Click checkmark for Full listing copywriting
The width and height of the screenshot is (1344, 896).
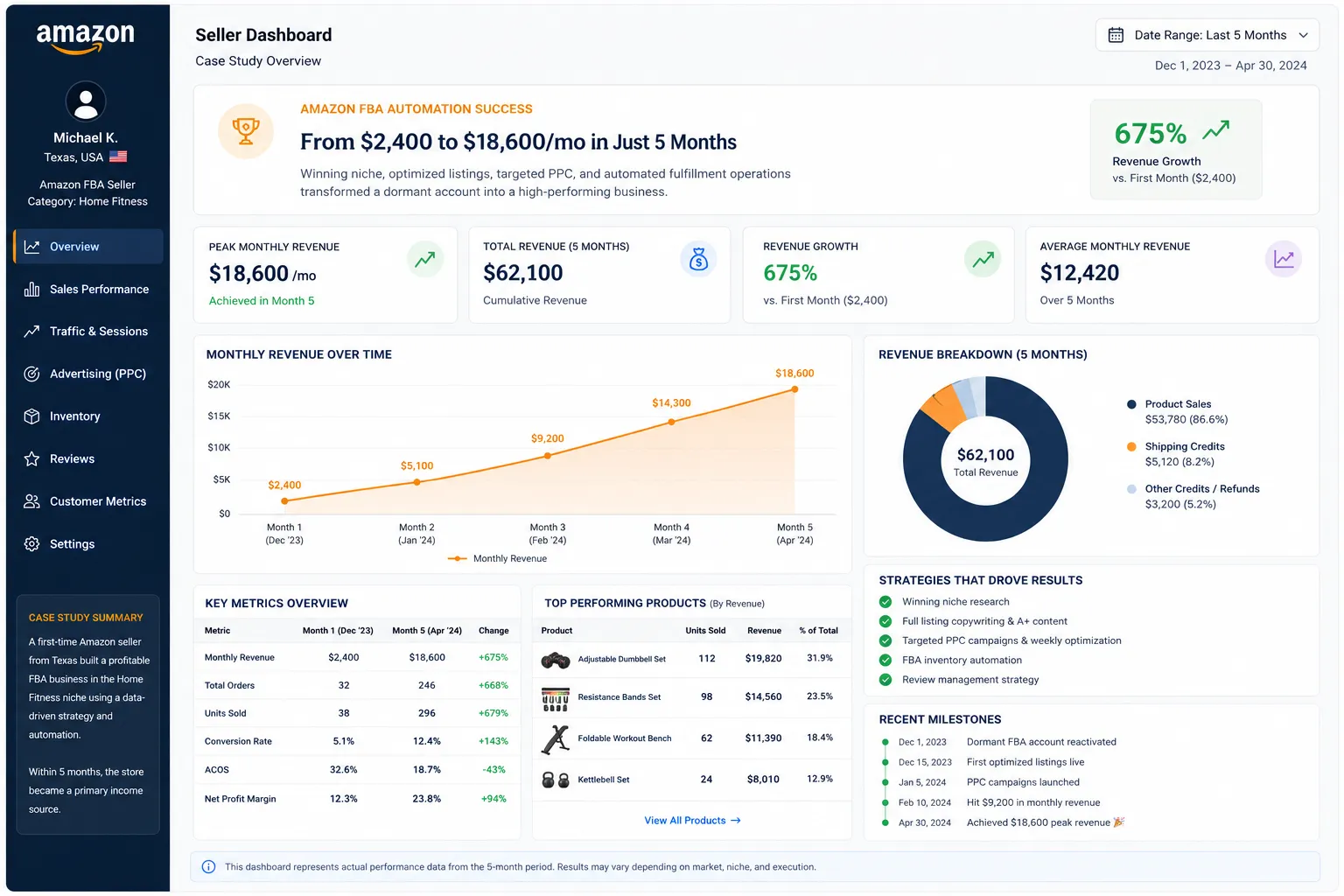(x=885, y=621)
